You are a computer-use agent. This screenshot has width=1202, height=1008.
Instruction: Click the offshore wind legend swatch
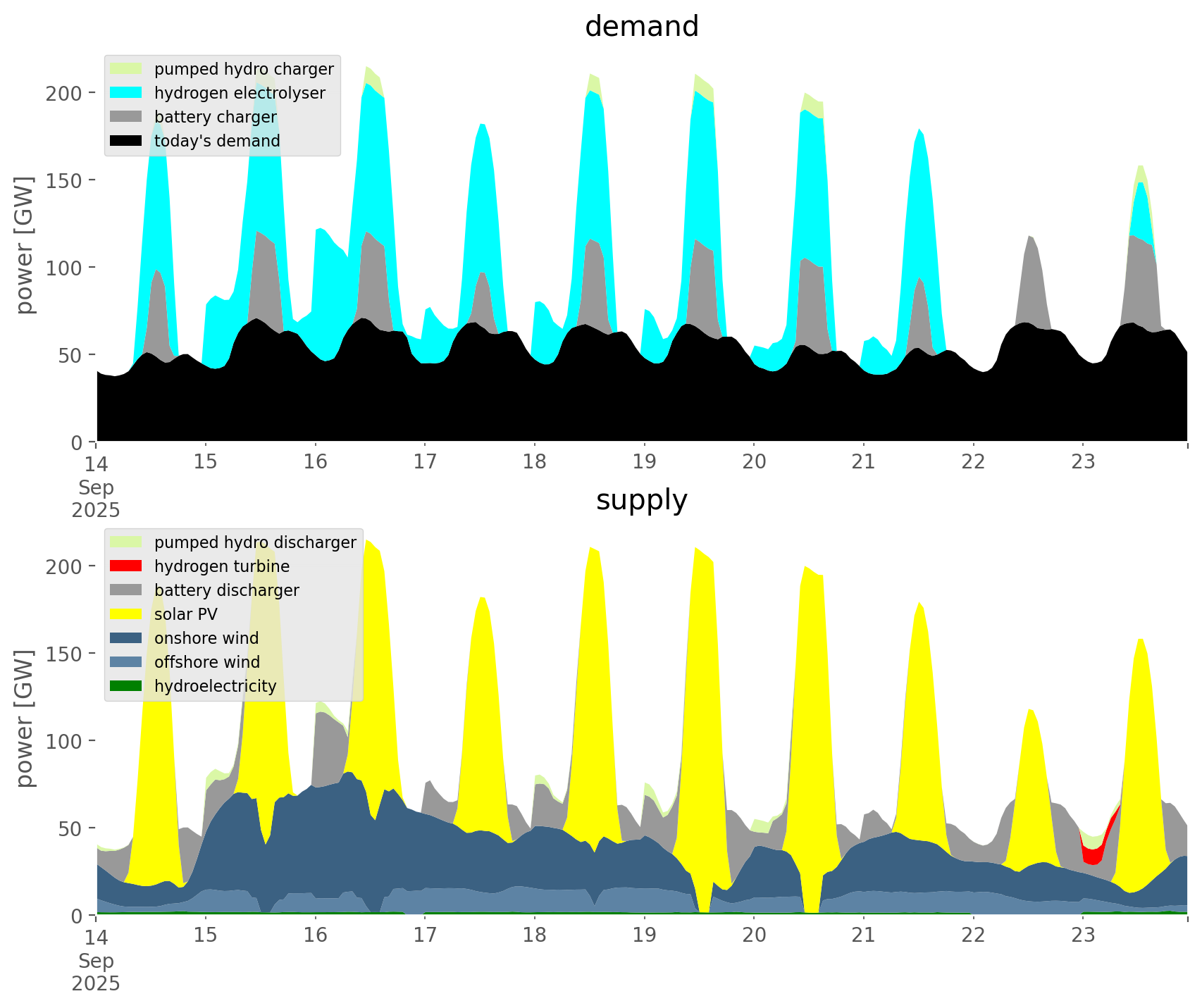(x=126, y=662)
